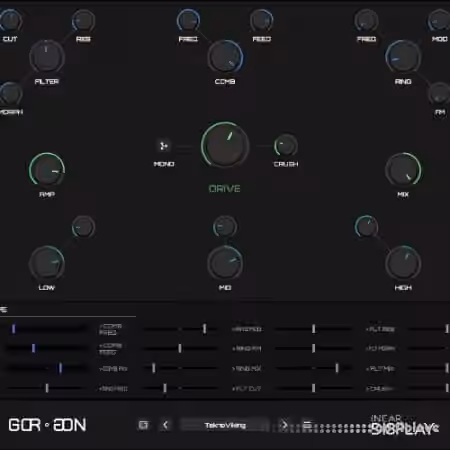Click the plugin name logo at bottom left

pos(47,425)
